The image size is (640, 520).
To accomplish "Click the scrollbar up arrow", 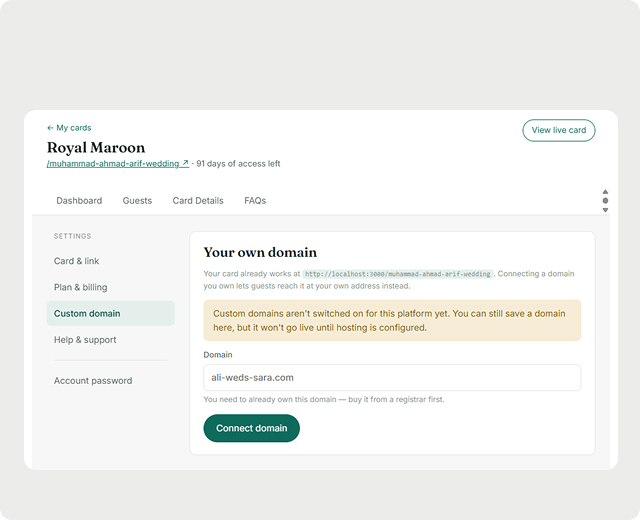I will tap(605, 191).
